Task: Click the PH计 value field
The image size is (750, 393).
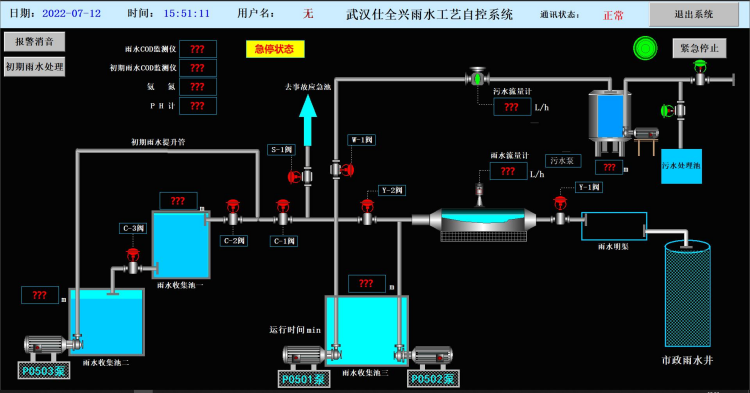Action: (198, 106)
